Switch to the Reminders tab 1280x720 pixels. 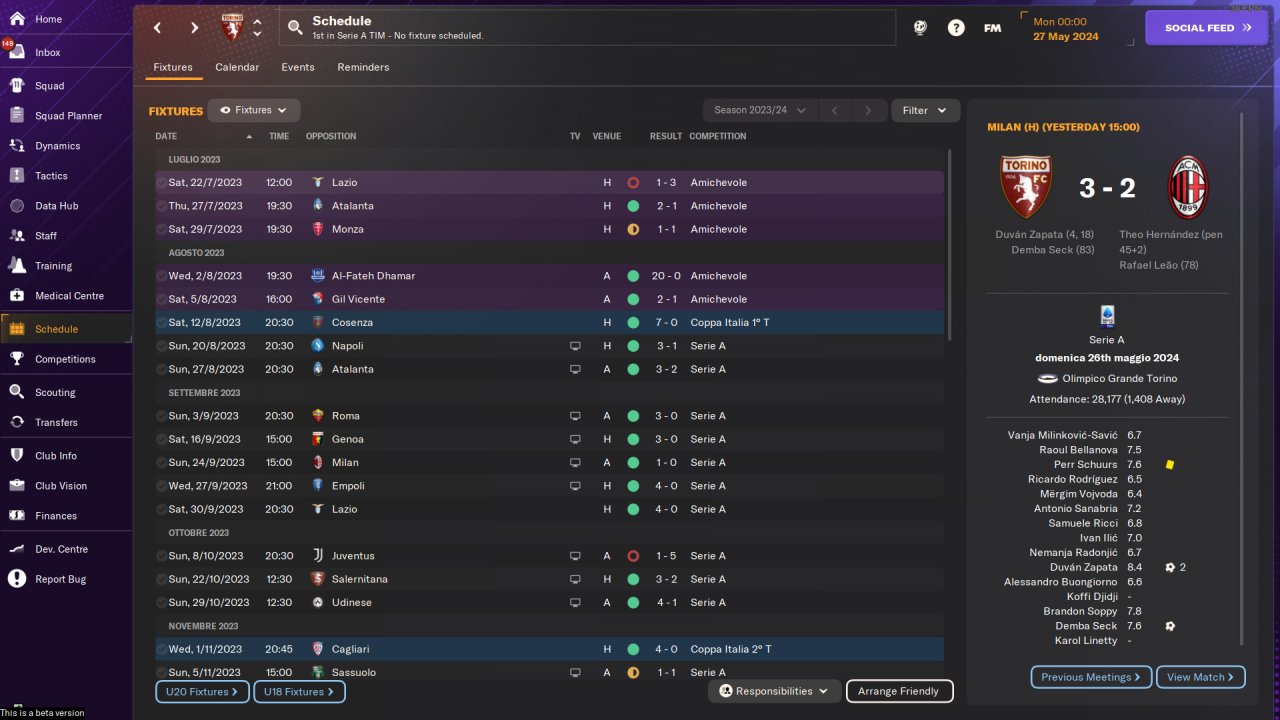pyautogui.click(x=363, y=67)
